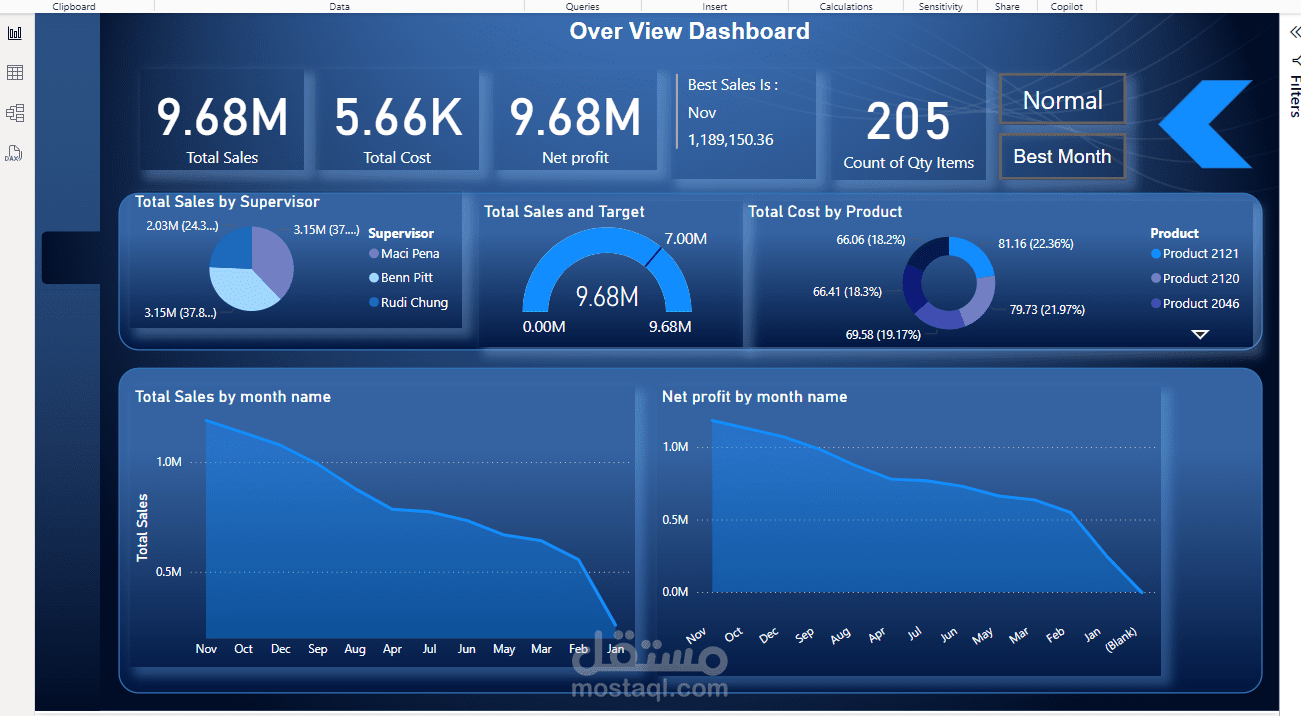Click the 1,189,150.36 best sales value
The height and width of the screenshot is (716, 1301).
click(730, 140)
